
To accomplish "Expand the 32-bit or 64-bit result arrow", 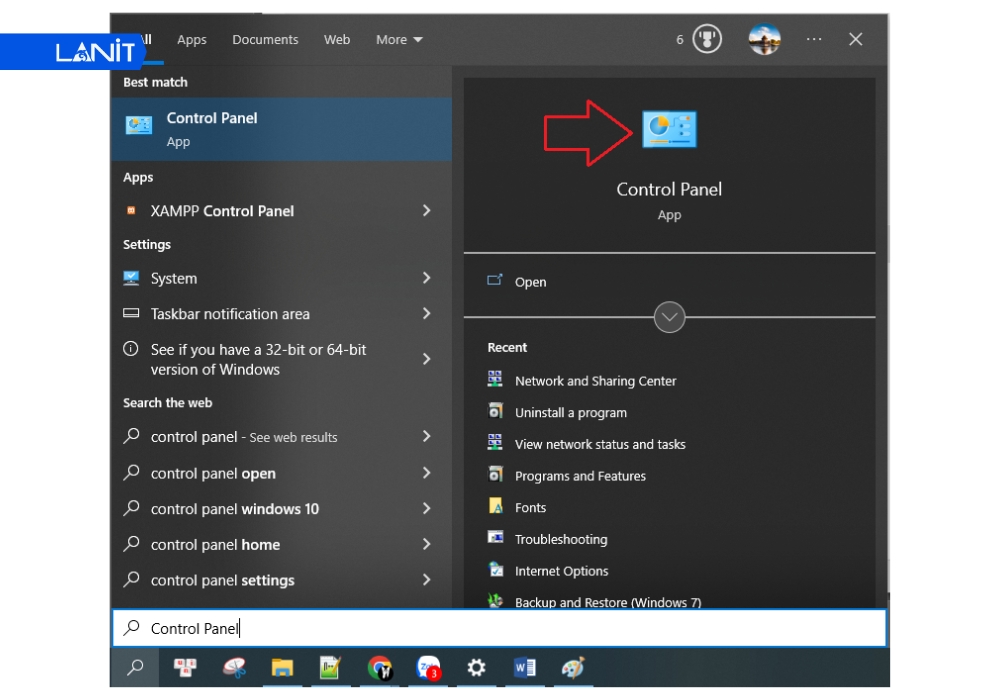I will [427, 359].
